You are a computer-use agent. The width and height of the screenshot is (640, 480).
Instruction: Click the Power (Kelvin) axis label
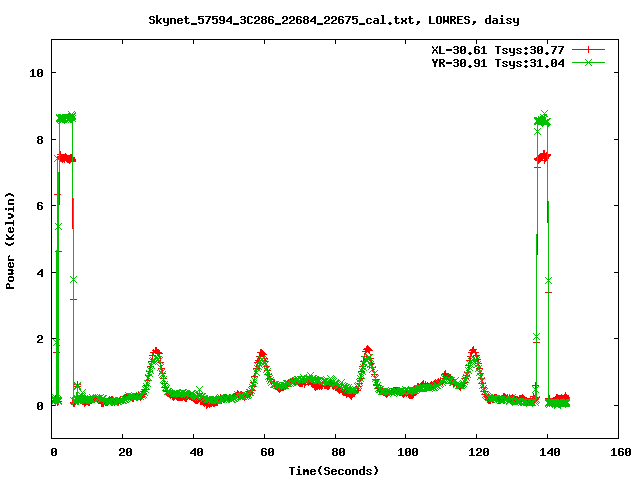click(x=10, y=241)
